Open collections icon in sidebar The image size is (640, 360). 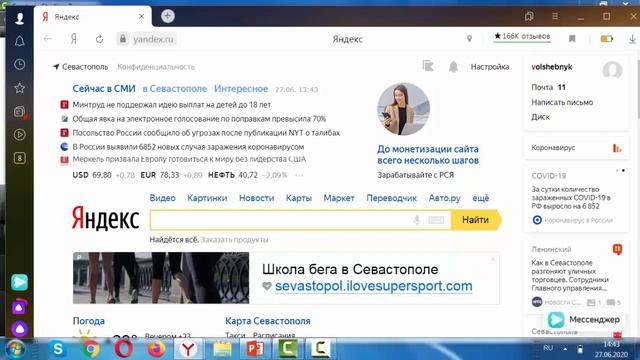coord(19,111)
